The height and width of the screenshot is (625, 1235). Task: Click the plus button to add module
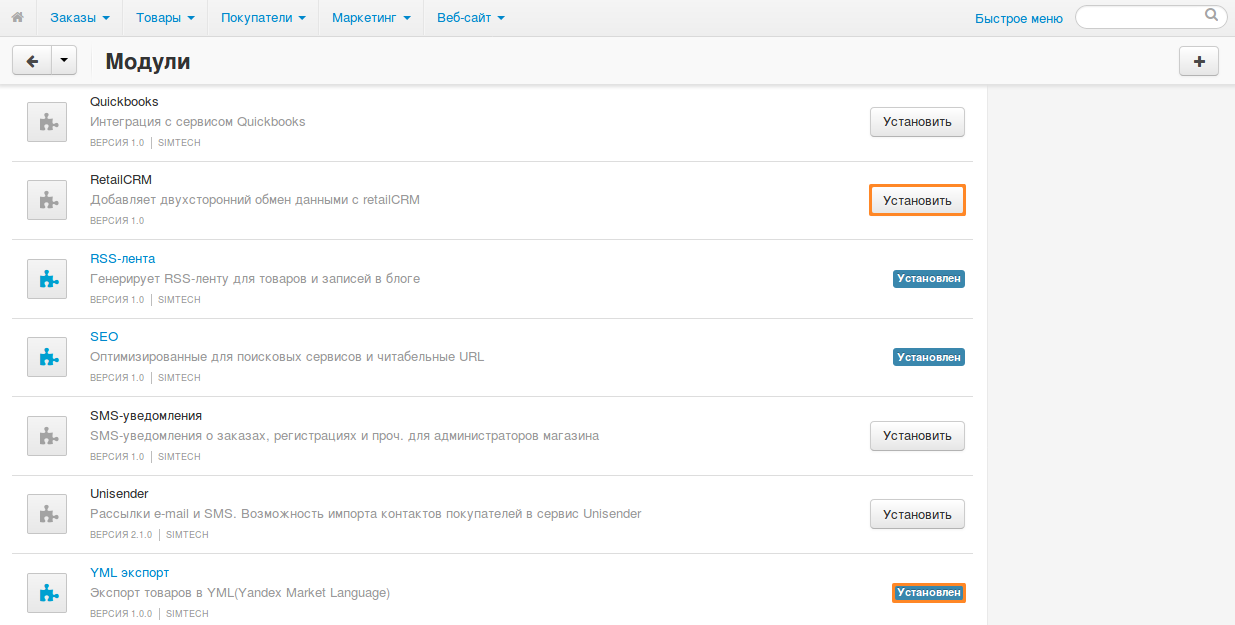click(1199, 61)
